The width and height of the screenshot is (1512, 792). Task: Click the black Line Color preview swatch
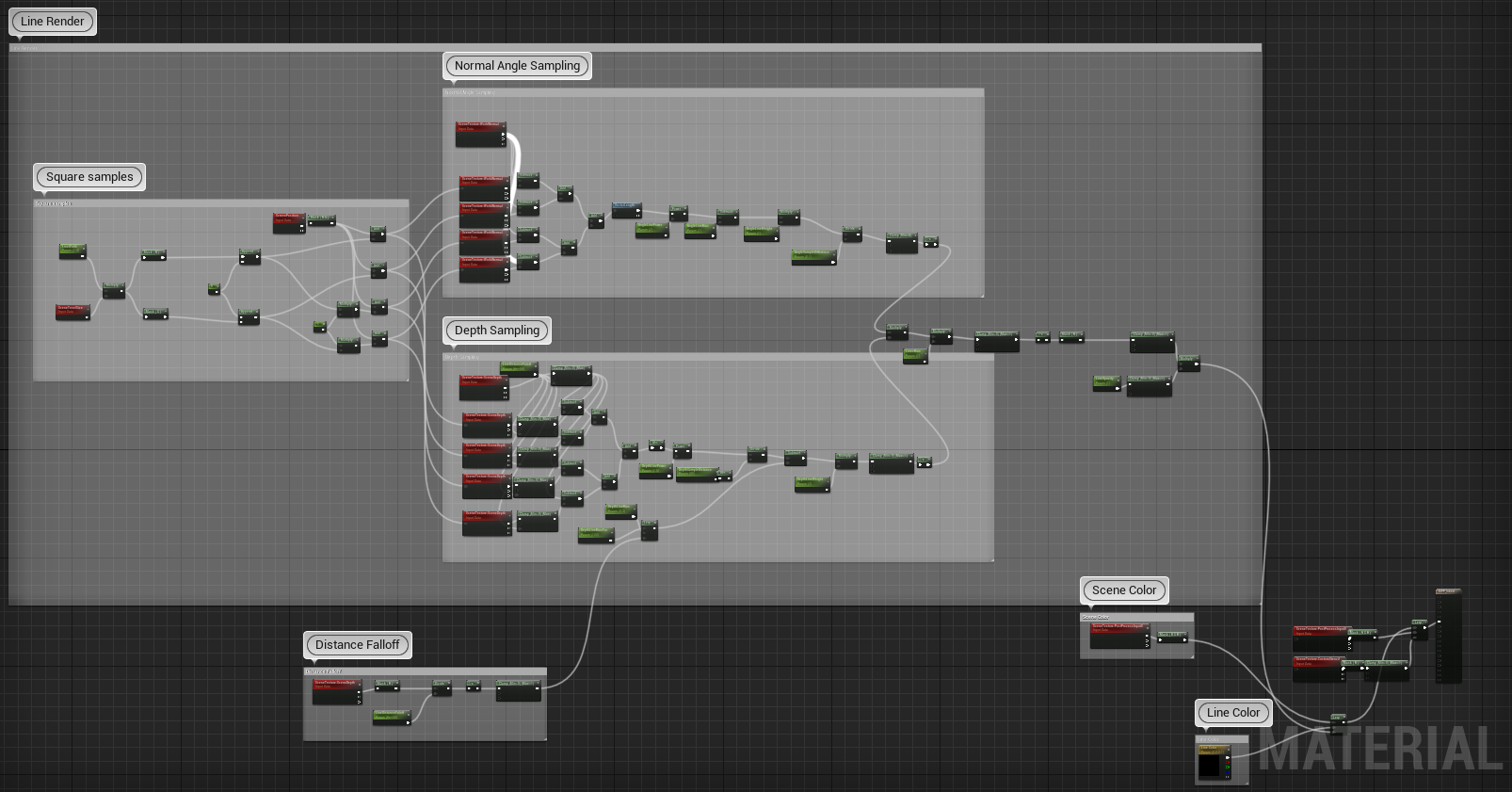point(1209,766)
